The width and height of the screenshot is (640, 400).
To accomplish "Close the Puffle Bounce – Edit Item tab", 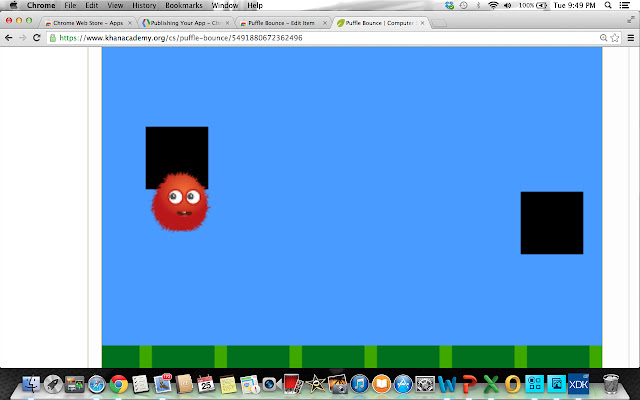I will [x=325, y=23].
